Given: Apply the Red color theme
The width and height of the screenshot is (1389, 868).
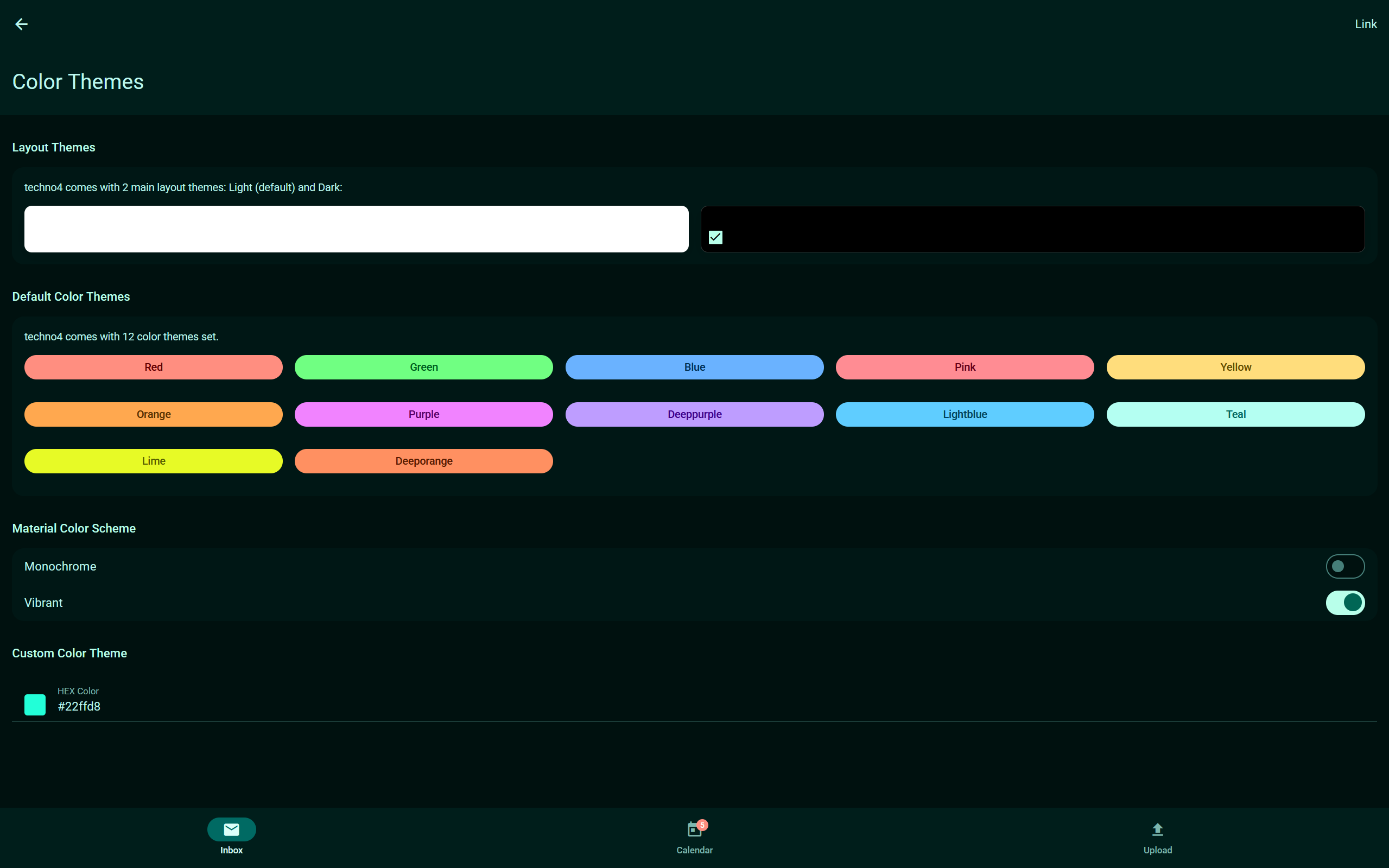Looking at the screenshot, I should pyautogui.click(x=153, y=367).
